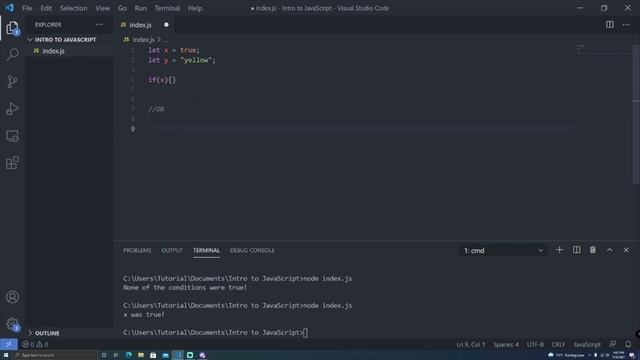This screenshot has height=360, width=640.
Task: Open weather widget in system tray
Action: coord(567,355)
